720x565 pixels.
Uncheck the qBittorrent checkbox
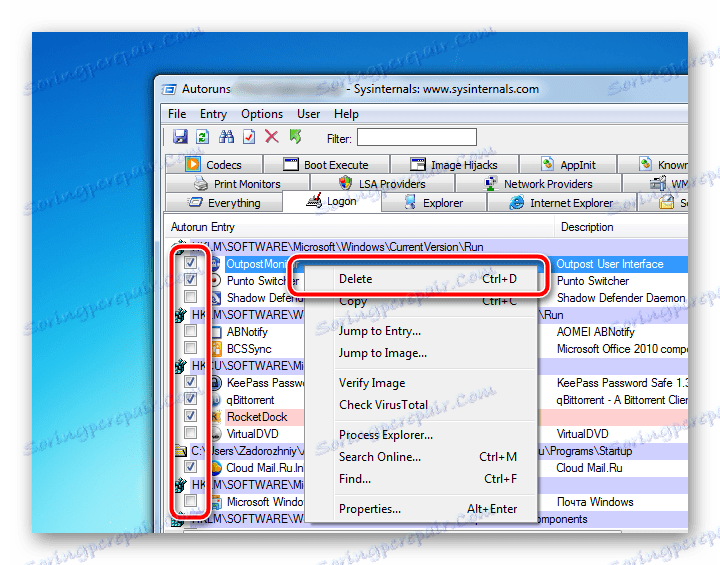(x=190, y=398)
